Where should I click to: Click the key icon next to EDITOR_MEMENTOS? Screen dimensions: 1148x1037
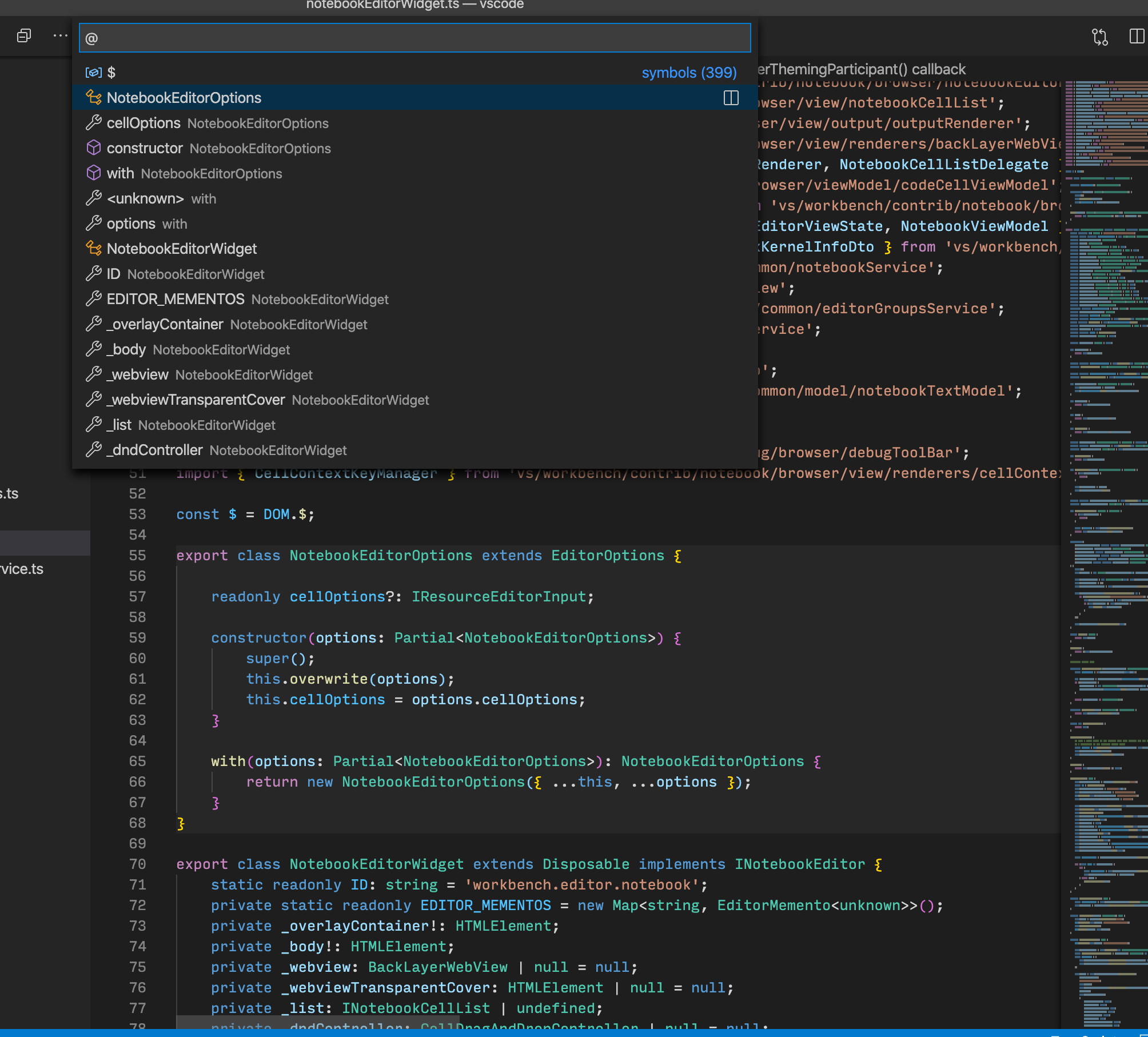(93, 298)
